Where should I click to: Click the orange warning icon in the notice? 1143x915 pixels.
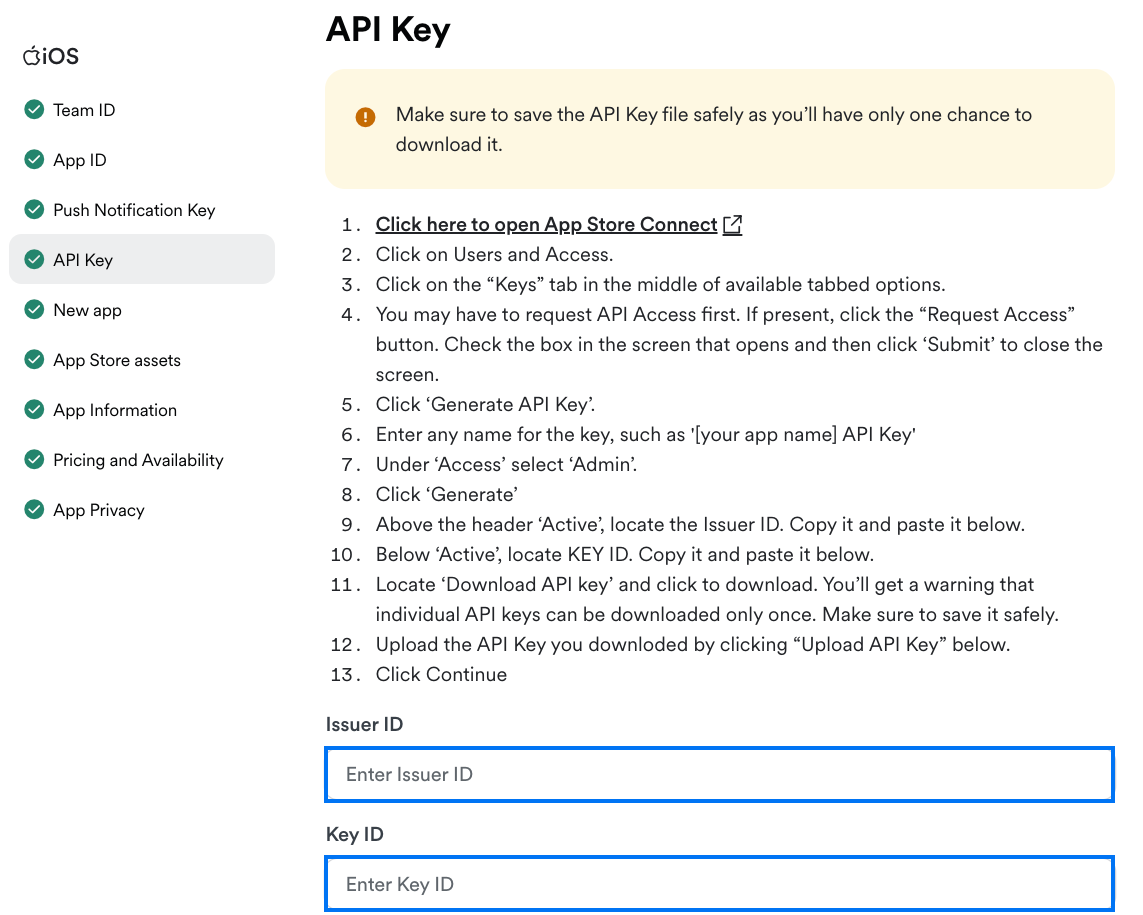point(365,117)
